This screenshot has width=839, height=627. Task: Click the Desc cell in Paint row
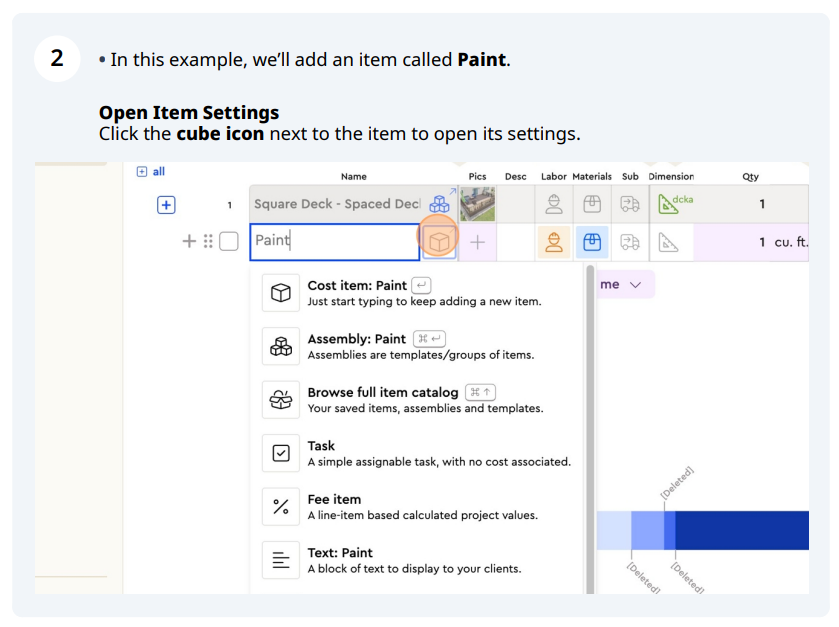click(x=515, y=242)
